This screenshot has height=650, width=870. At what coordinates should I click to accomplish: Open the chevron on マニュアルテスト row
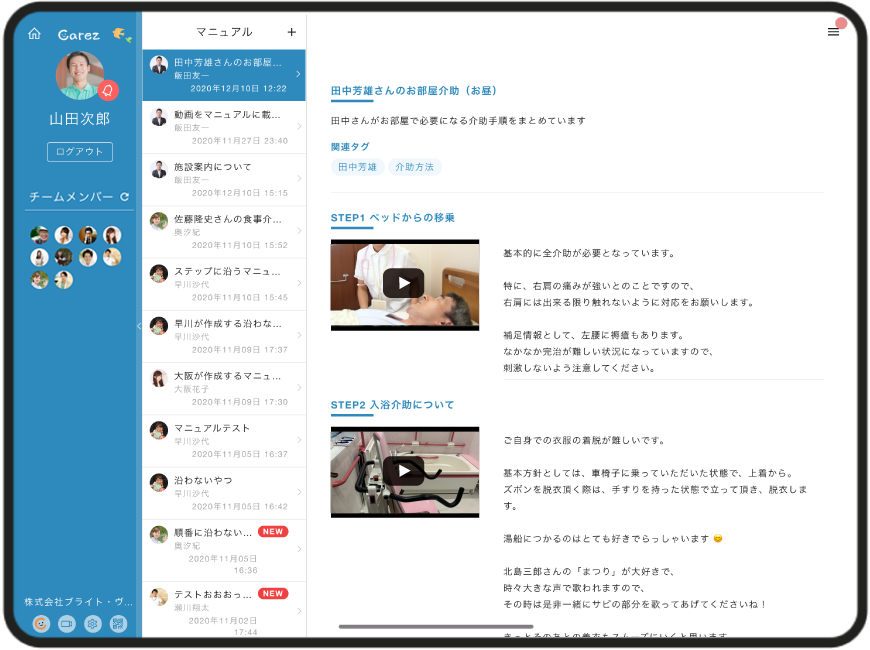click(x=299, y=440)
